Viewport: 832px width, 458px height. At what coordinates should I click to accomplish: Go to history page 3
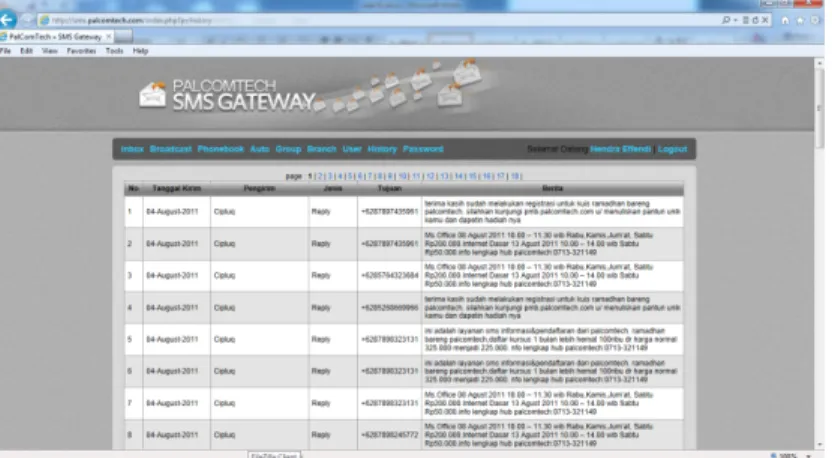(330, 176)
